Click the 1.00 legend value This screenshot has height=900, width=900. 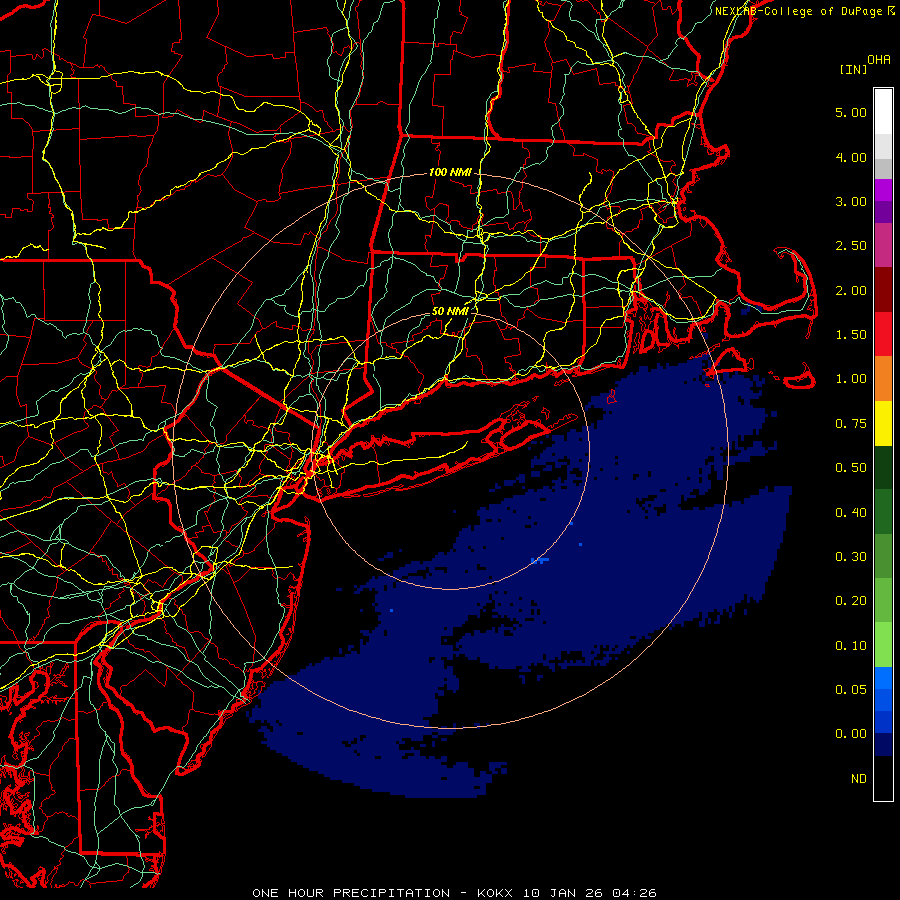(851, 379)
